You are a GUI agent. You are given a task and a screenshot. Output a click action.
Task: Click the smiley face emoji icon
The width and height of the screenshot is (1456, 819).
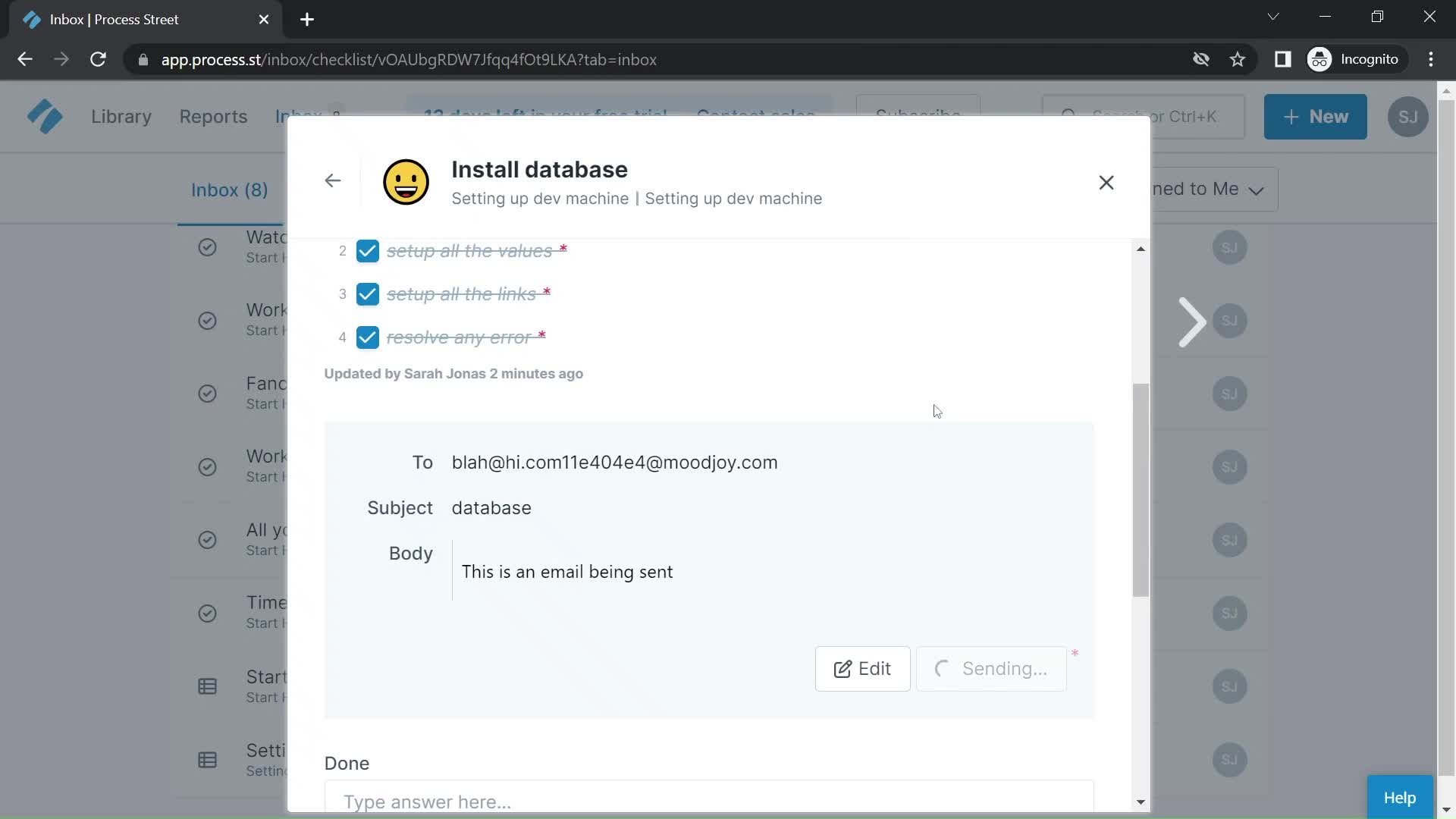(x=406, y=182)
